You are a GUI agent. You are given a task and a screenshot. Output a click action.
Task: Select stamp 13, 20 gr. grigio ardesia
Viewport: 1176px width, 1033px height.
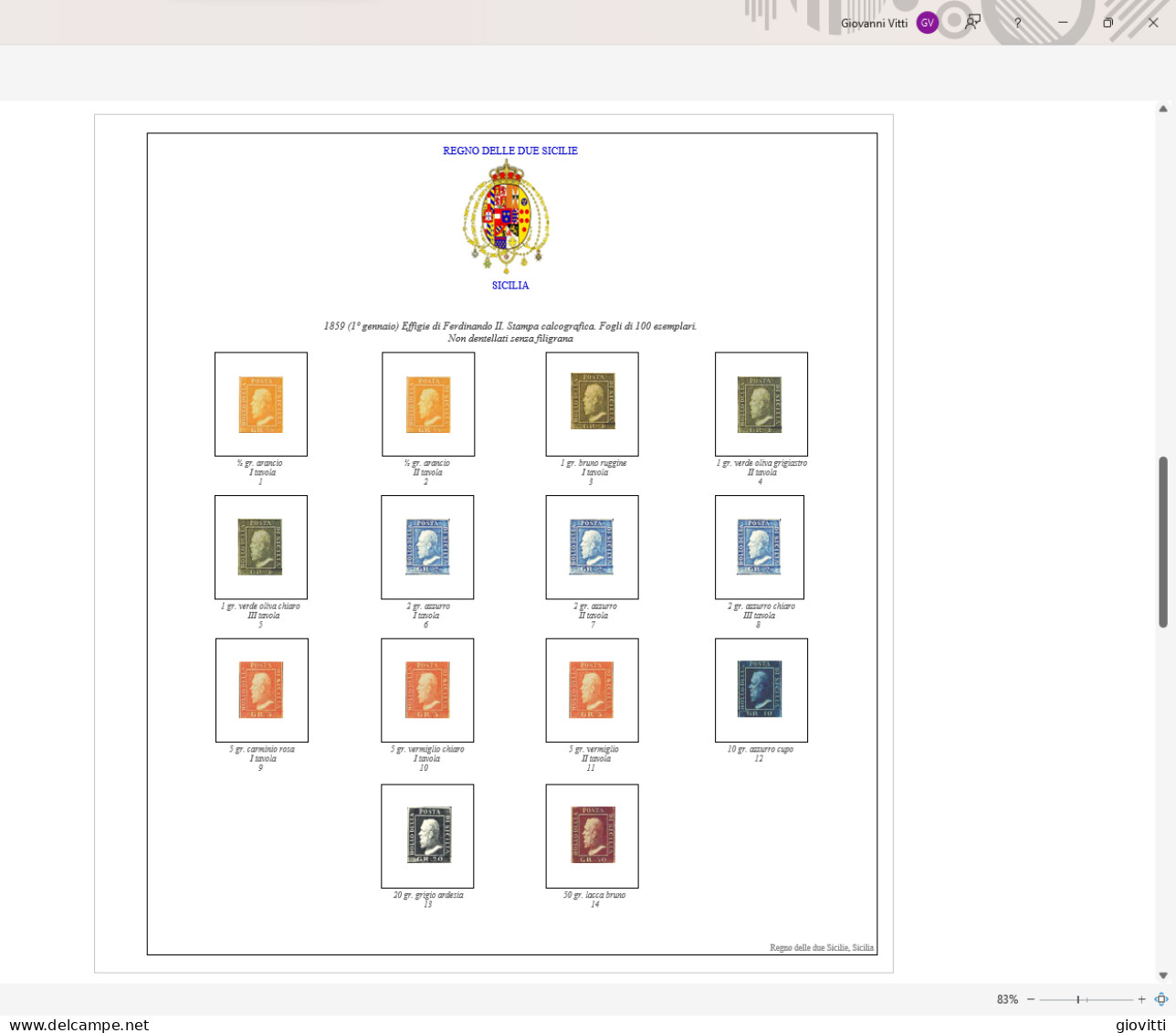[429, 835]
